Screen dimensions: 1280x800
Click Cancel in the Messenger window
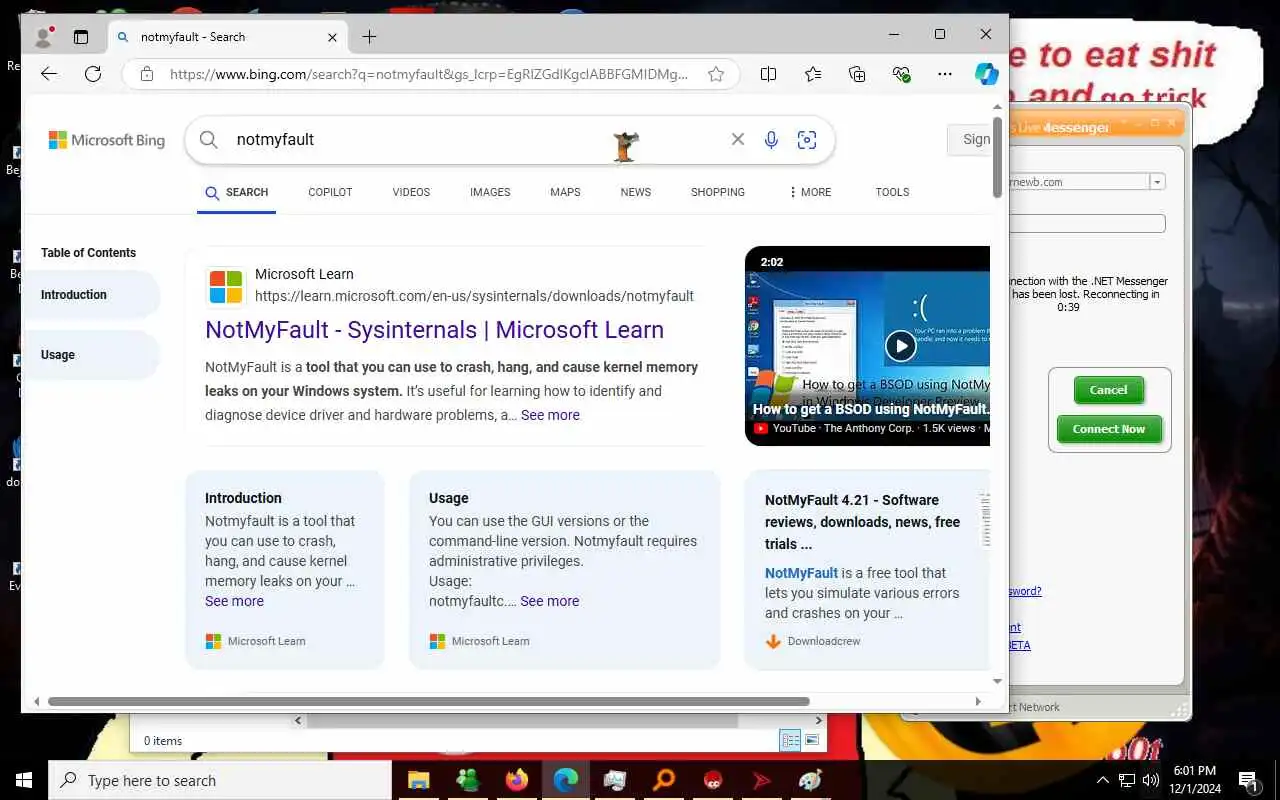tap(1108, 390)
